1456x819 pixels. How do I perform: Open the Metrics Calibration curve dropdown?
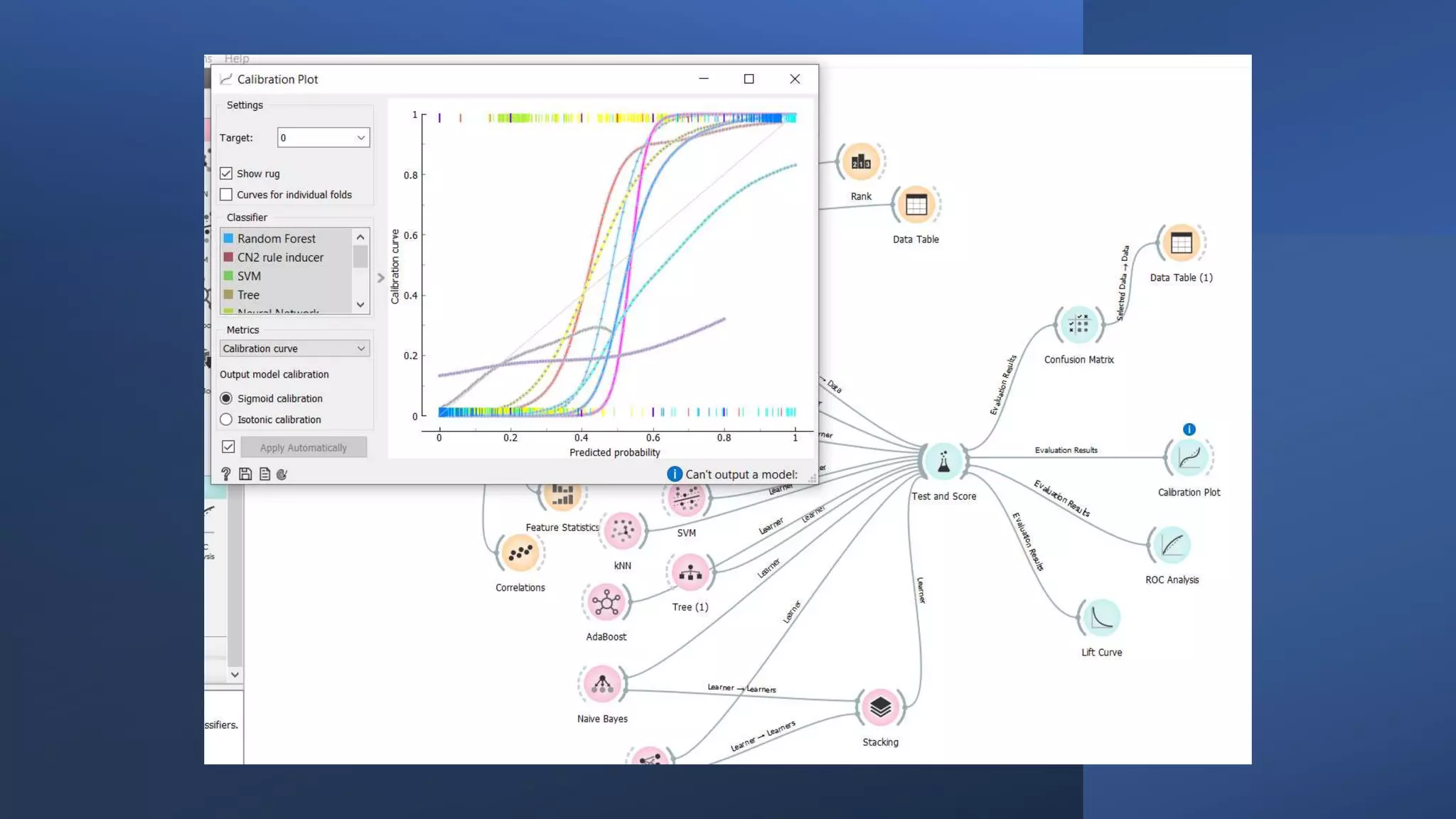pos(294,348)
